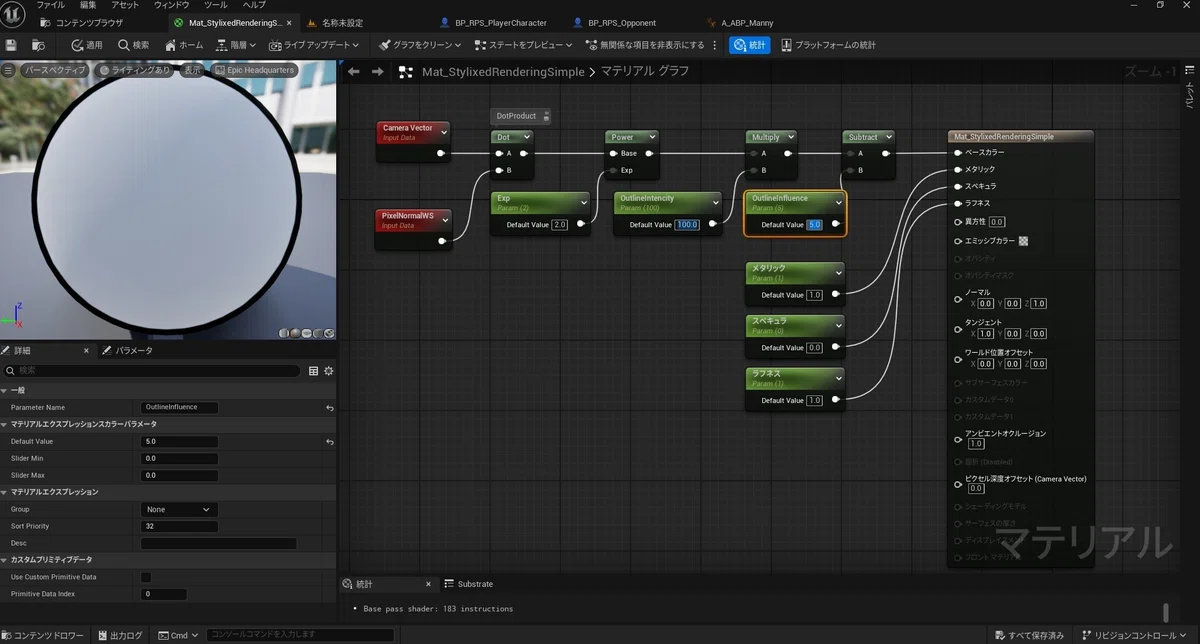This screenshot has width=1200, height=644.
Task: Click すべて保存済み button
Action: coord(1029,635)
